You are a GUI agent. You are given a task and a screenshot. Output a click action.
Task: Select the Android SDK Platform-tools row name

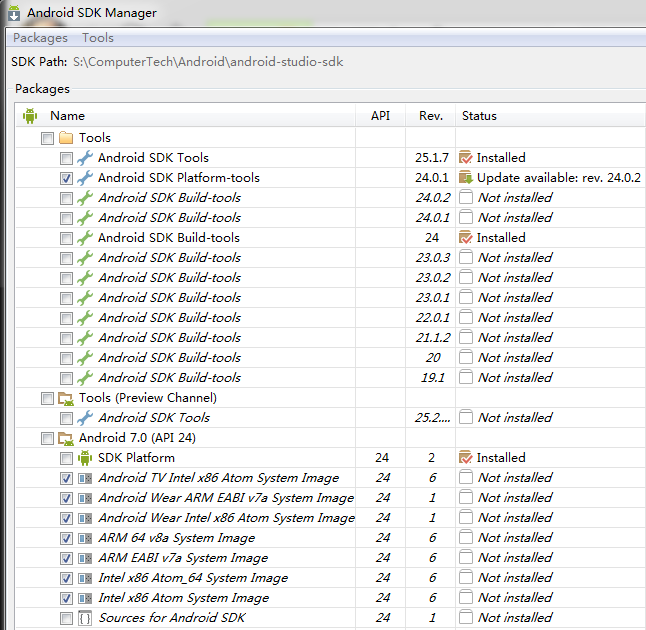179,178
